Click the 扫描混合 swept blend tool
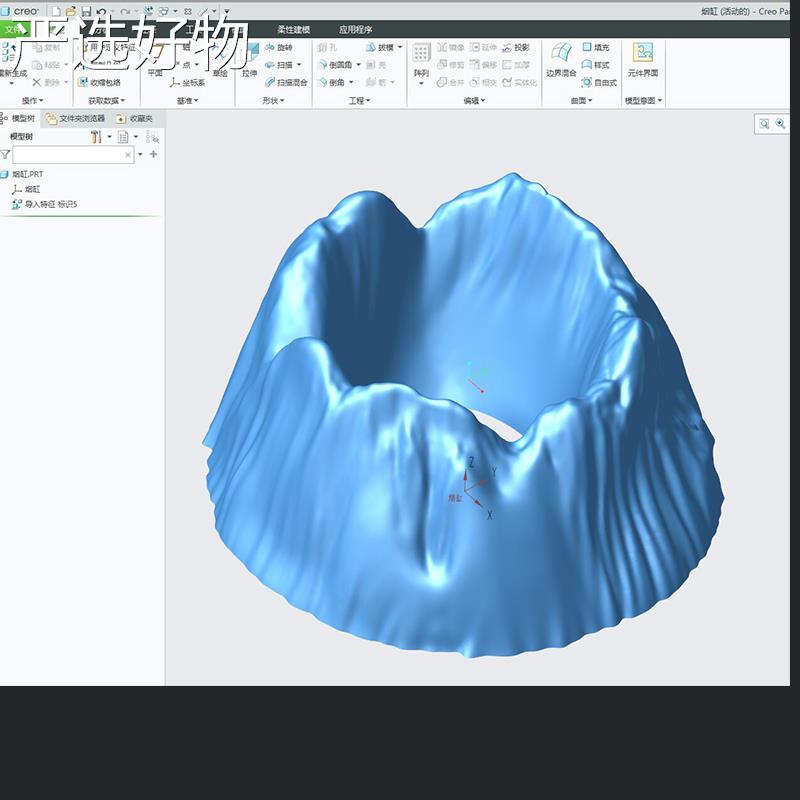This screenshot has height=800, width=800. pos(286,82)
